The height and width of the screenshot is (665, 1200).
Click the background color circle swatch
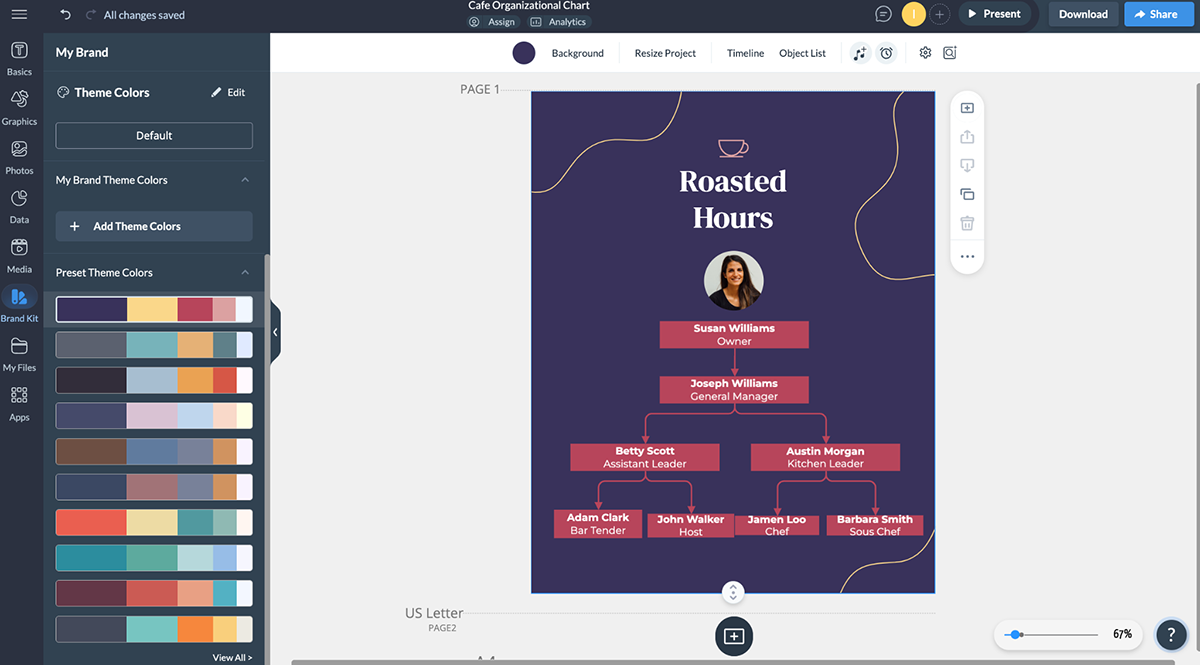coord(524,53)
